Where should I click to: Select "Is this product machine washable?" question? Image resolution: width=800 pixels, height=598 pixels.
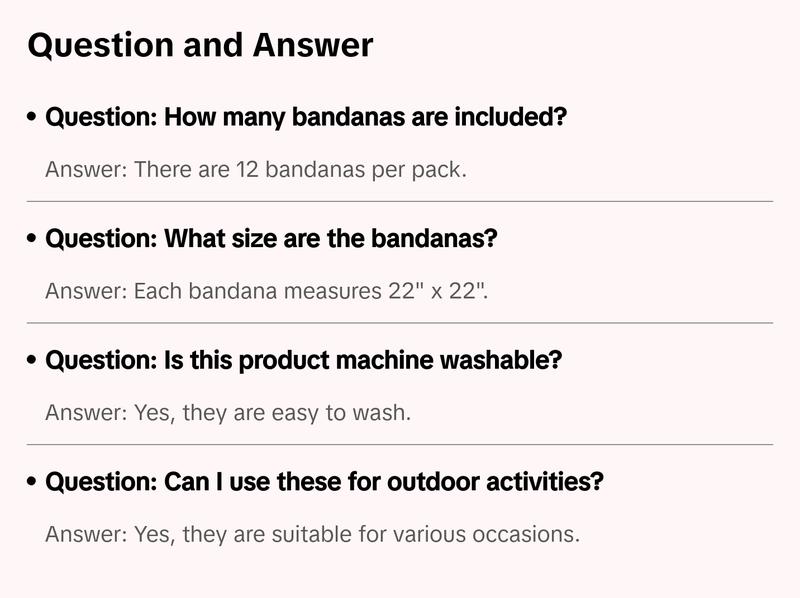click(x=304, y=361)
